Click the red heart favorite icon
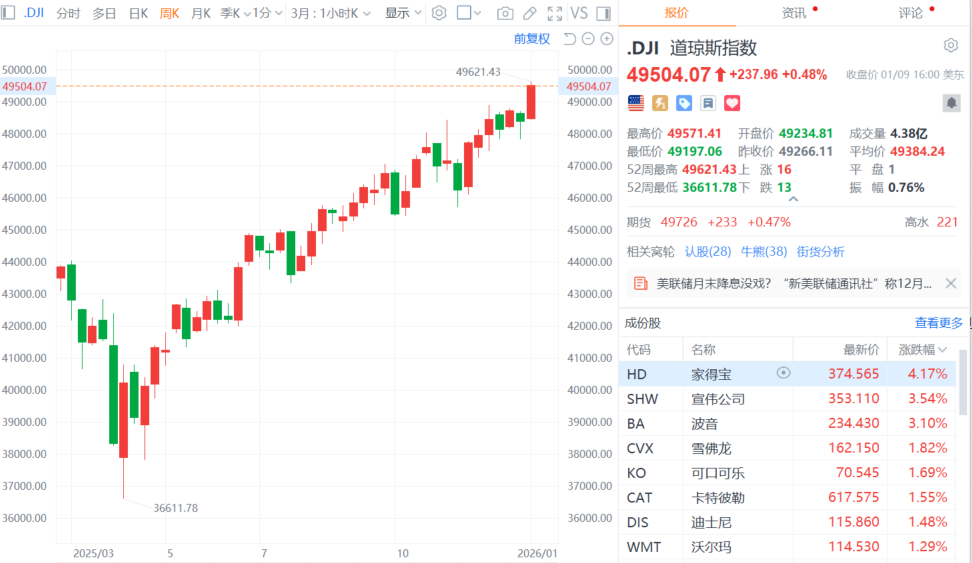972x563 pixels. coord(732,103)
